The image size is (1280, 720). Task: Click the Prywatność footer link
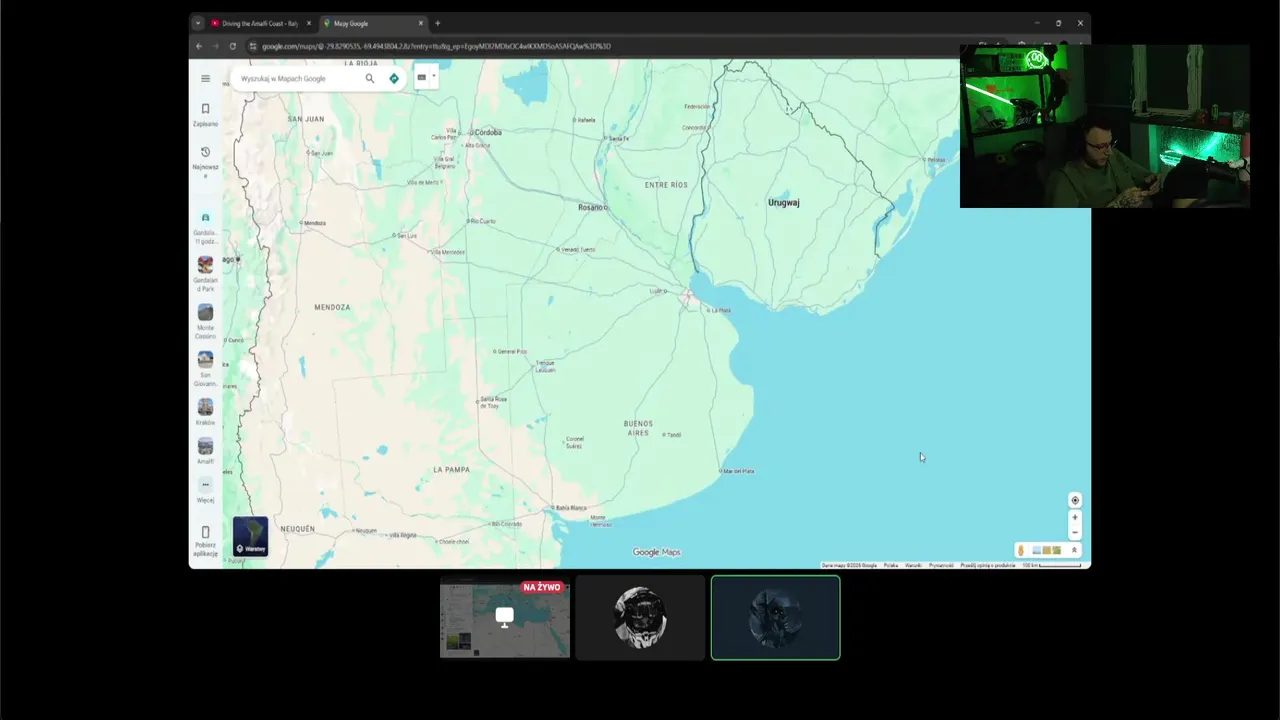(941, 565)
